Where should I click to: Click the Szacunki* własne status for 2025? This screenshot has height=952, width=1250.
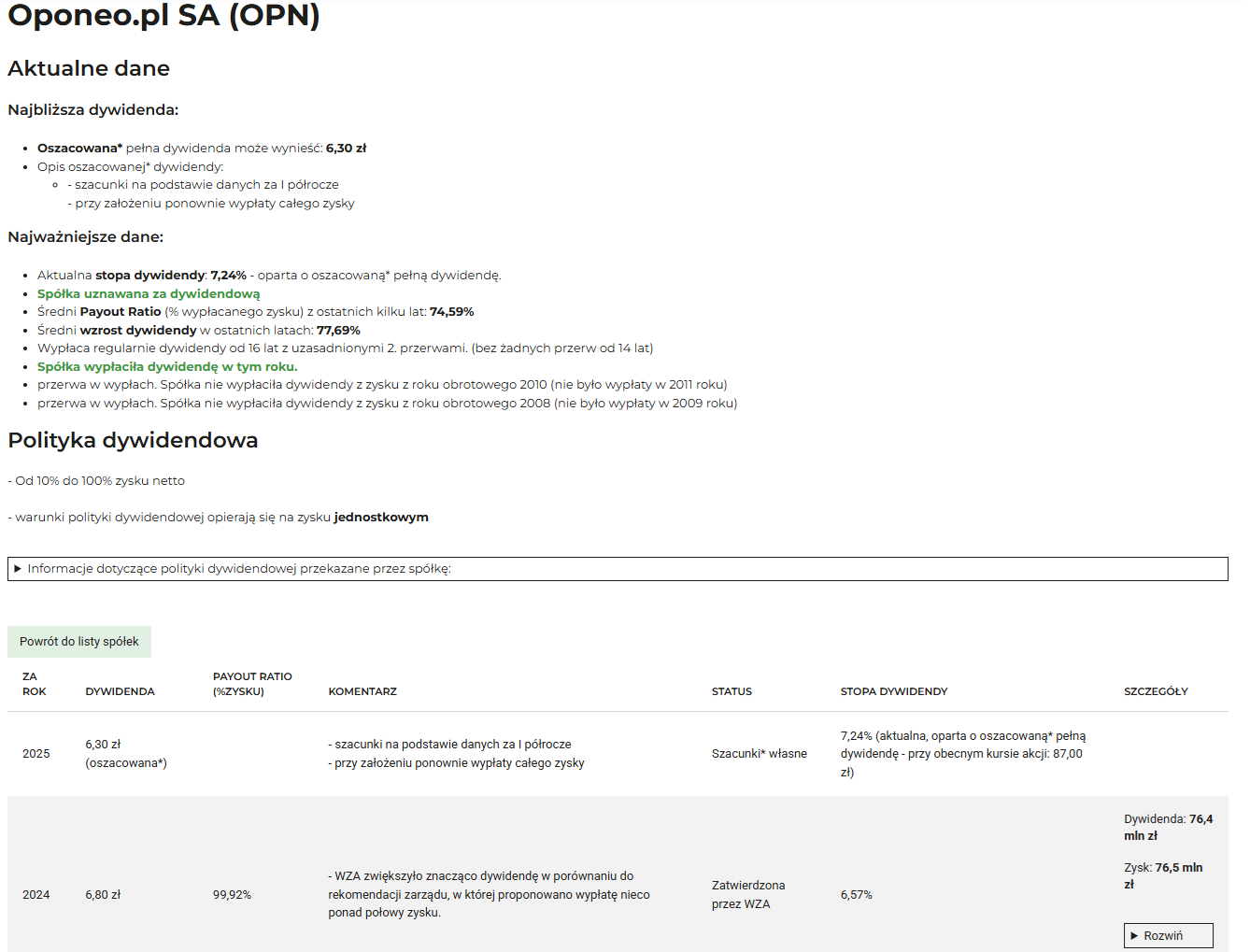[759, 754]
